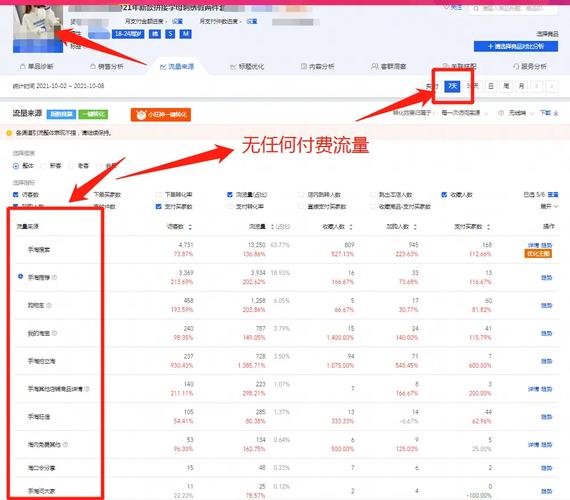Image resolution: width=570 pixels, height=500 pixels.
Task: Expand the indicator list with 展开
Action: coord(548,207)
